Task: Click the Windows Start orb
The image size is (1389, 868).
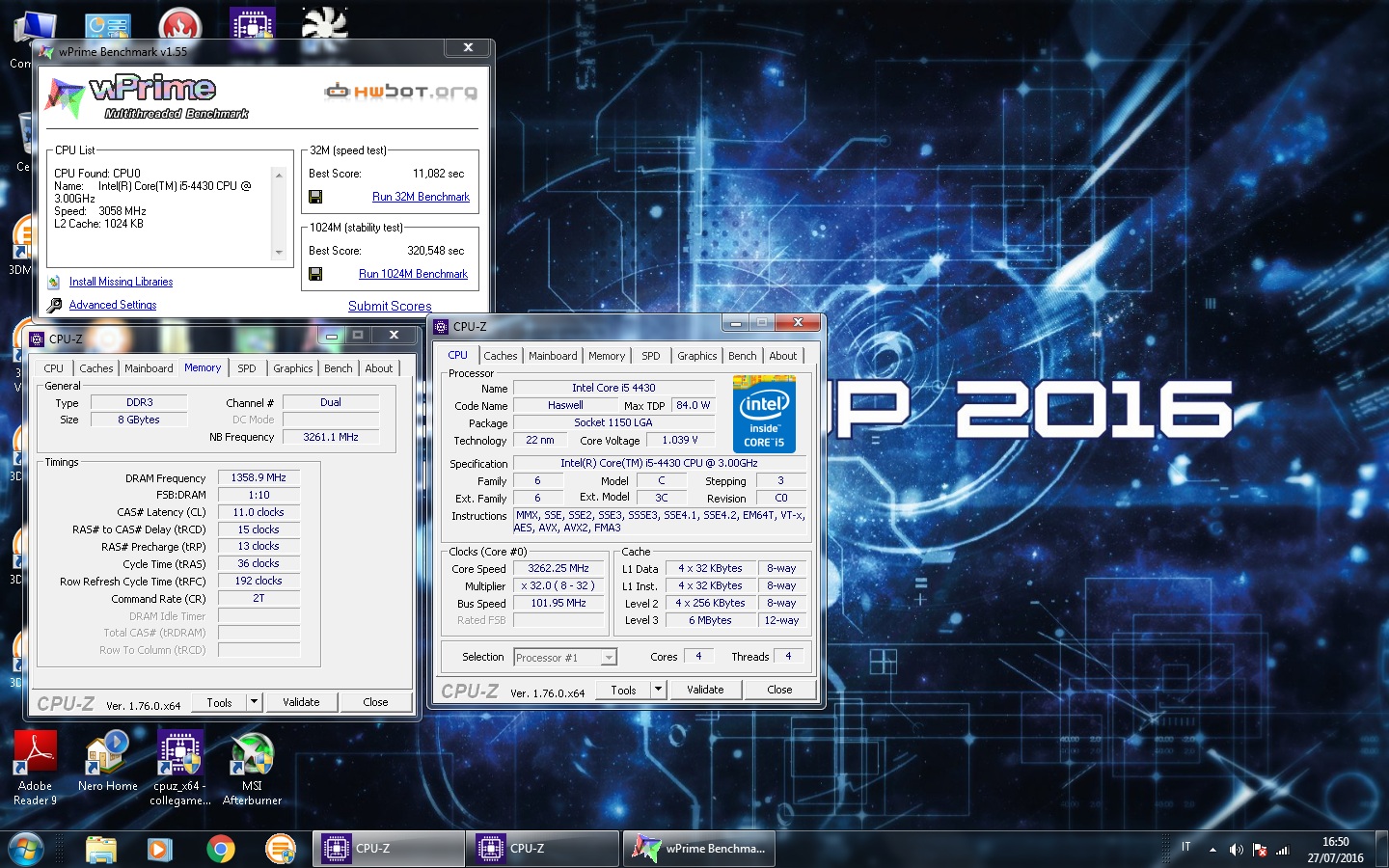Action: tap(26, 850)
